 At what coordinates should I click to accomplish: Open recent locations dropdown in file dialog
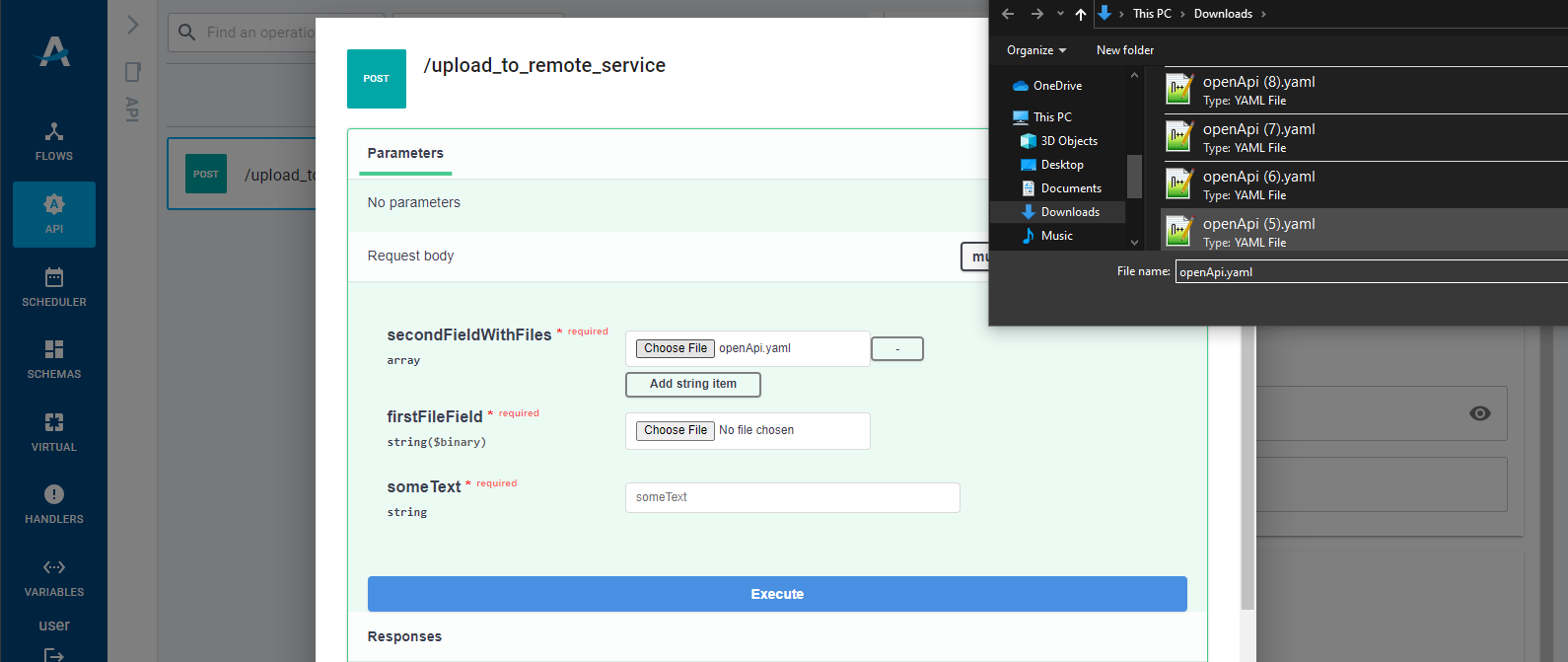coord(1060,14)
